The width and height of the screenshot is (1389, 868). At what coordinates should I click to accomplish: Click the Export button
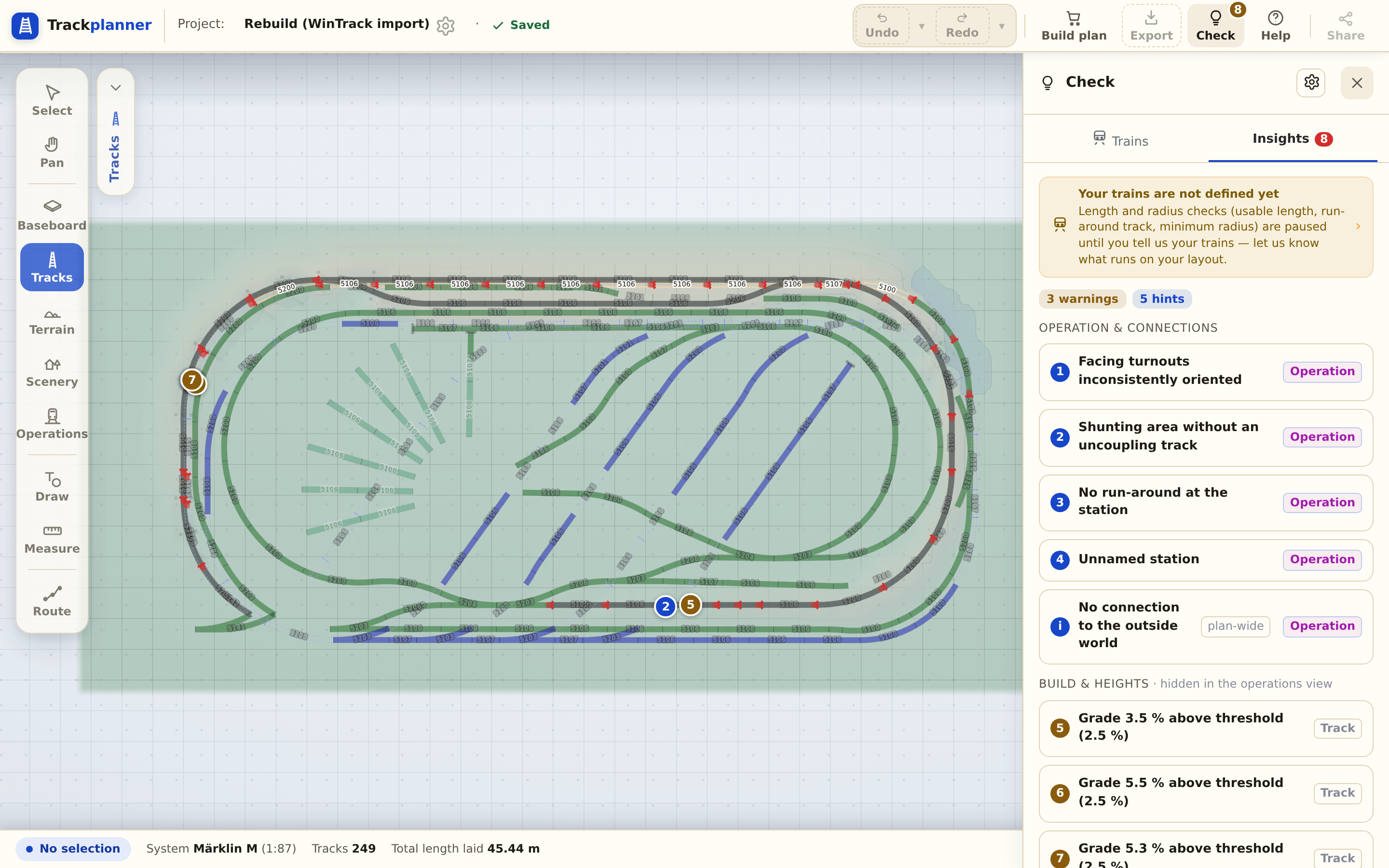pyautogui.click(x=1151, y=26)
